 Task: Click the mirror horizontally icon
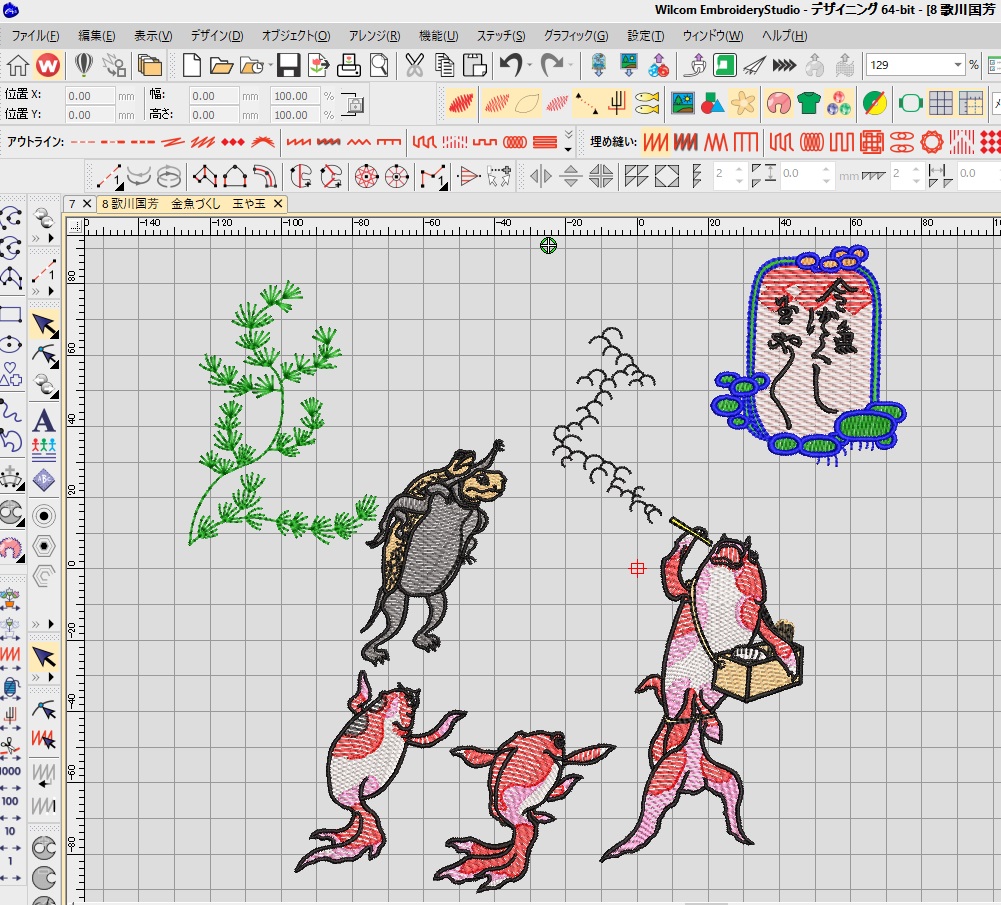pyautogui.click(x=541, y=176)
